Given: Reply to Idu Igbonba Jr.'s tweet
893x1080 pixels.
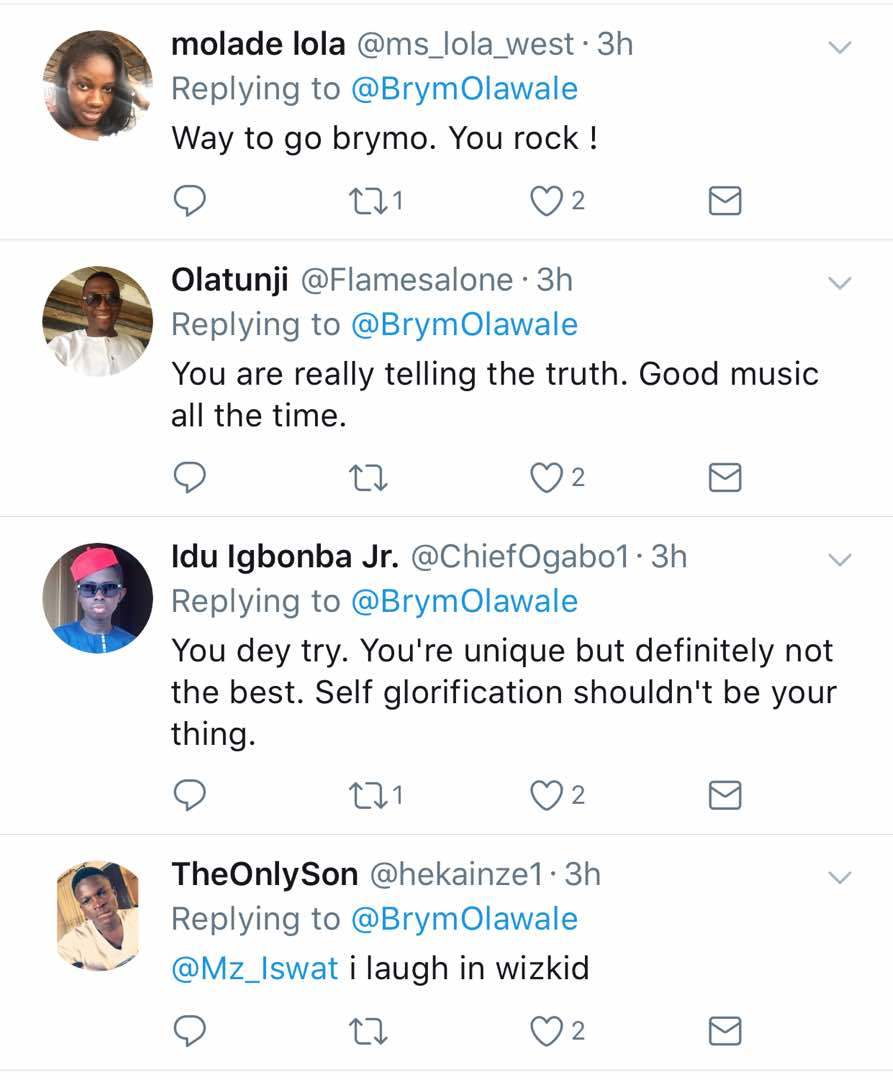Looking at the screenshot, I should coord(189,795).
